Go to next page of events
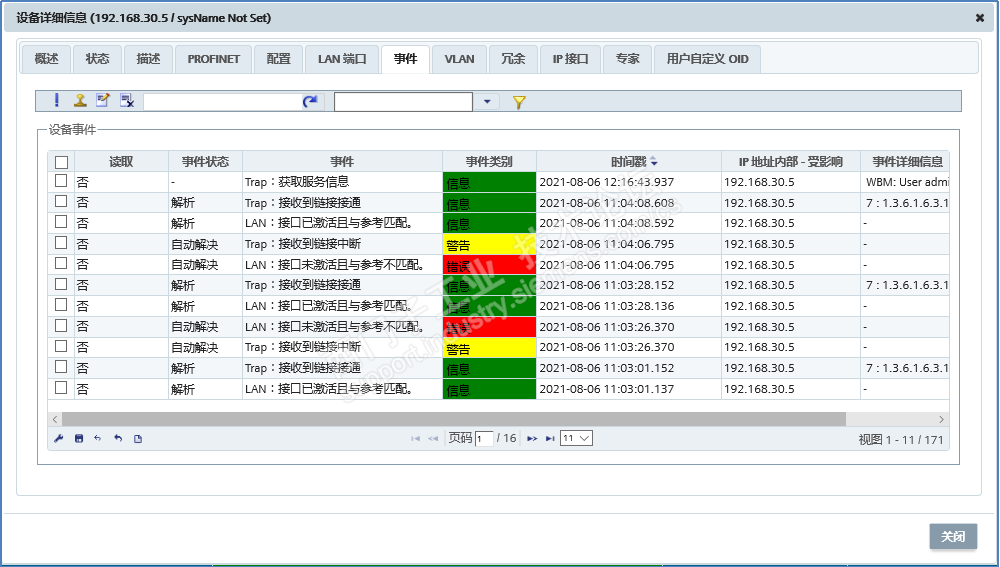The height and width of the screenshot is (567, 1000). pos(532,439)
